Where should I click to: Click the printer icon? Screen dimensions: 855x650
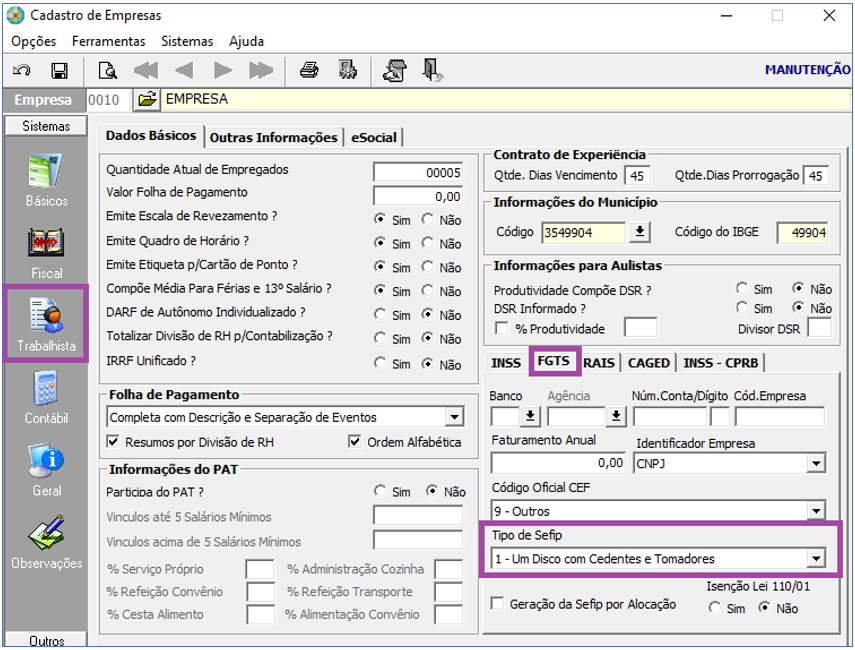click(309, 70)
